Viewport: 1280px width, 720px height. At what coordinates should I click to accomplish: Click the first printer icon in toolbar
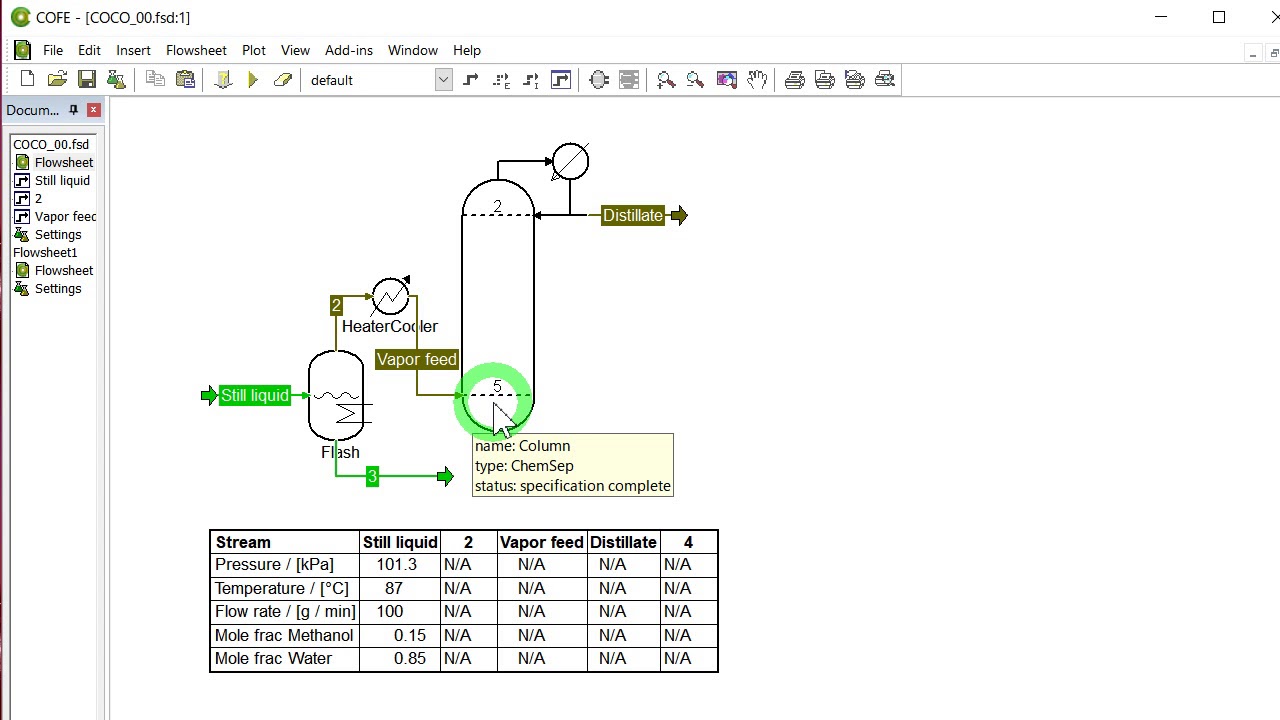coord(795,80)
